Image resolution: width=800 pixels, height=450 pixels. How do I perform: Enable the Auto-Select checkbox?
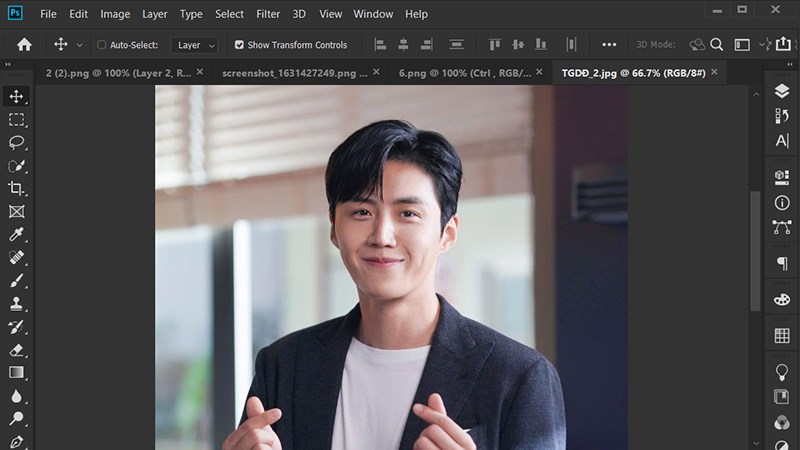[101, 45]
